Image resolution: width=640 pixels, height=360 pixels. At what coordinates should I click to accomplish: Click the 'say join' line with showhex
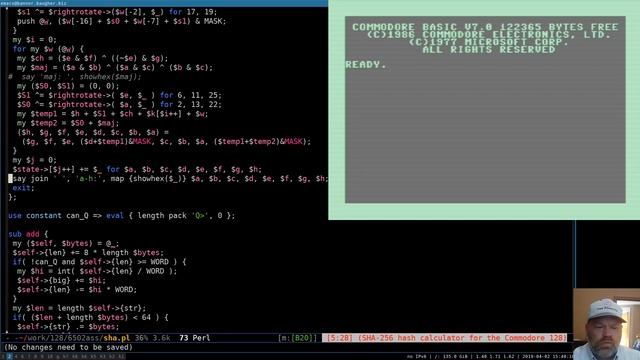169,178
